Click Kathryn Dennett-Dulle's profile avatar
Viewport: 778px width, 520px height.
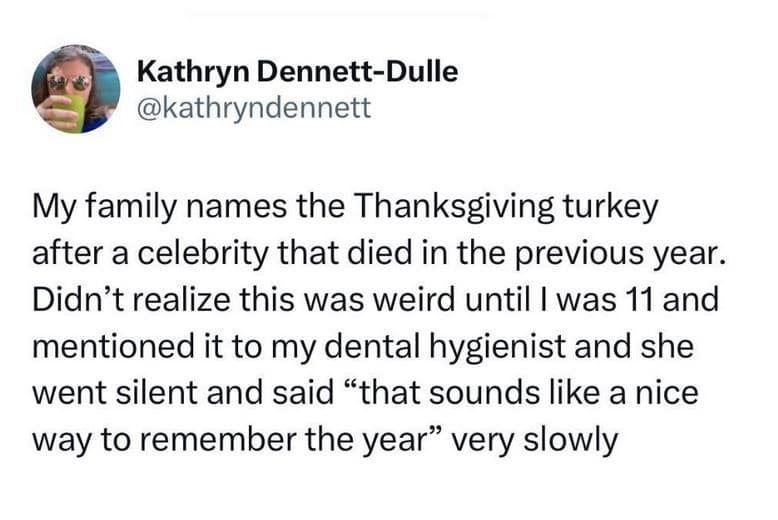click(75, 89)
